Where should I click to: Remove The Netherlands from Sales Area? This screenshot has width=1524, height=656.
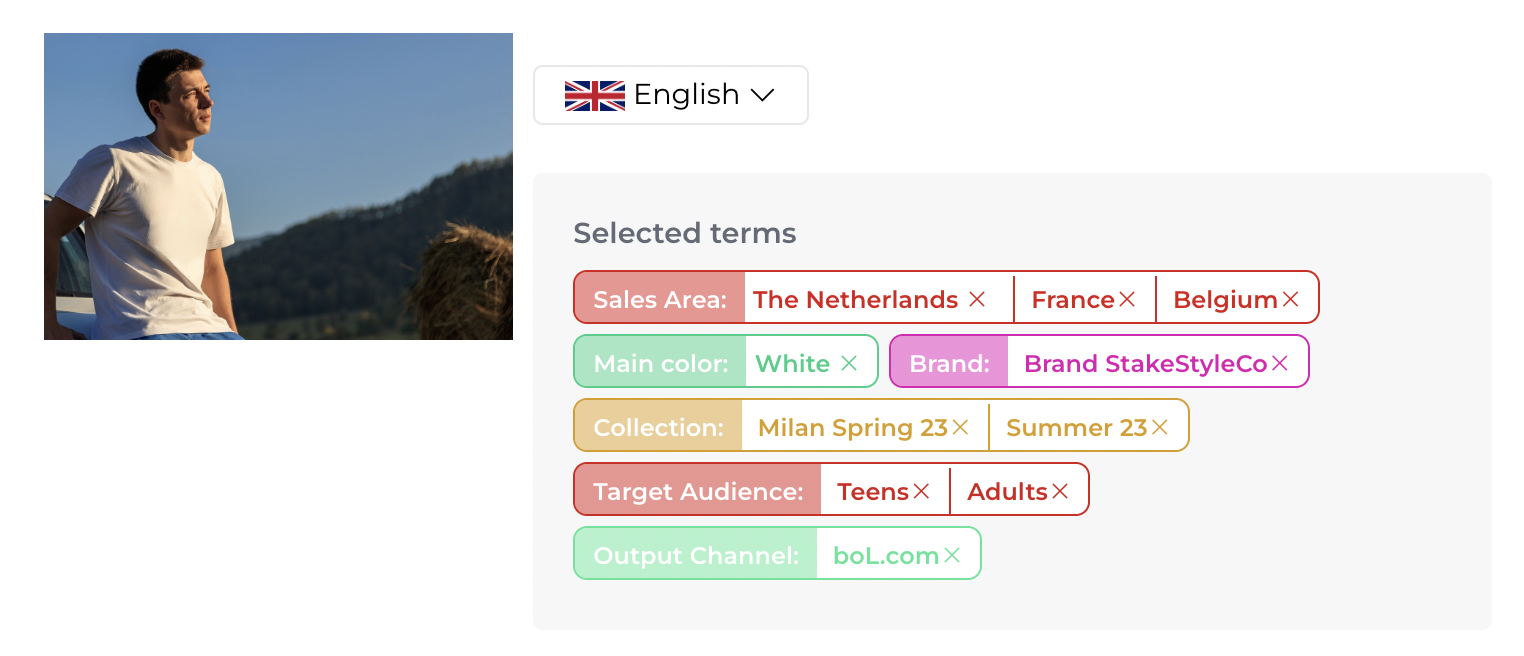977,299
